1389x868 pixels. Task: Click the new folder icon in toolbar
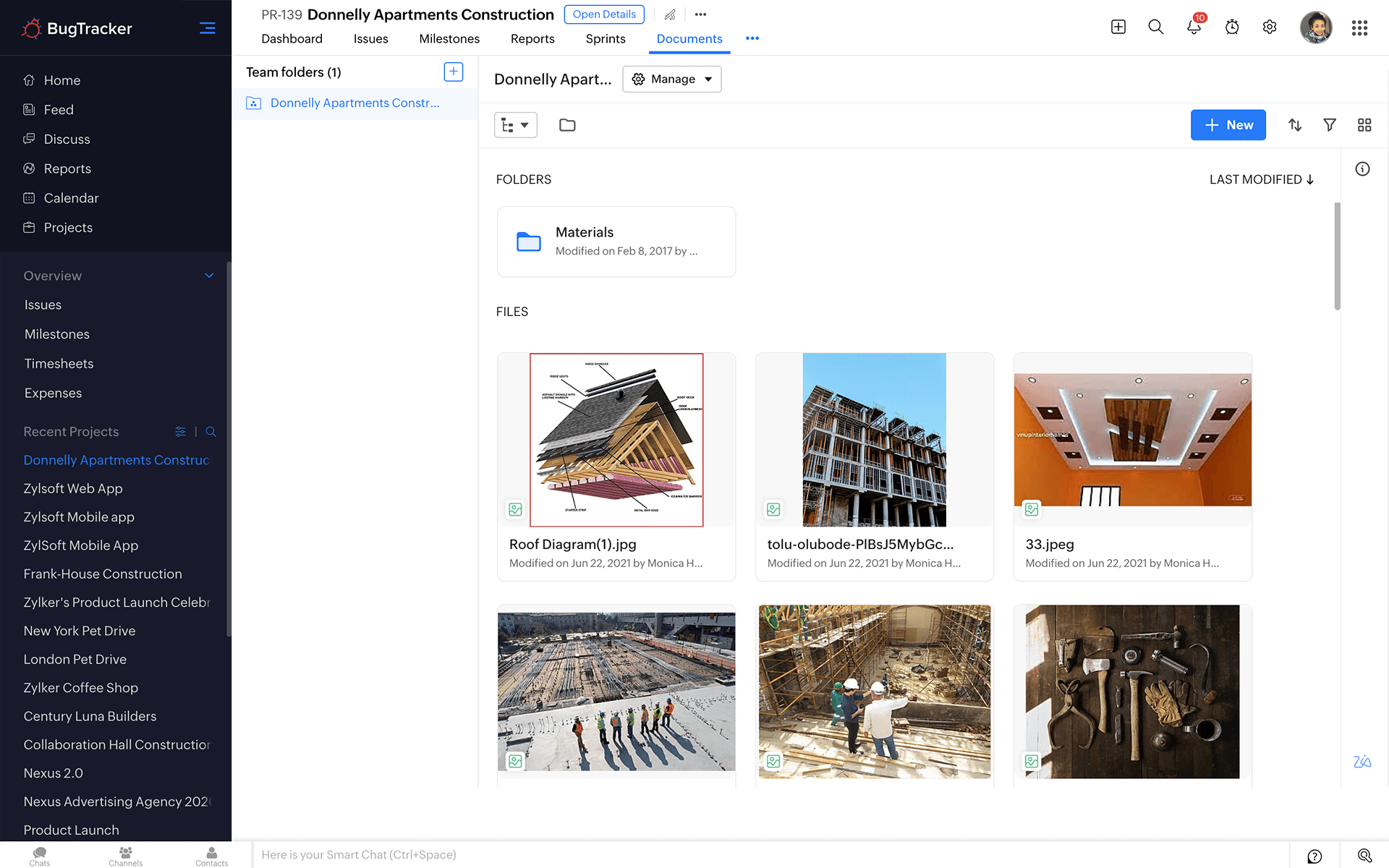(567, 125)
